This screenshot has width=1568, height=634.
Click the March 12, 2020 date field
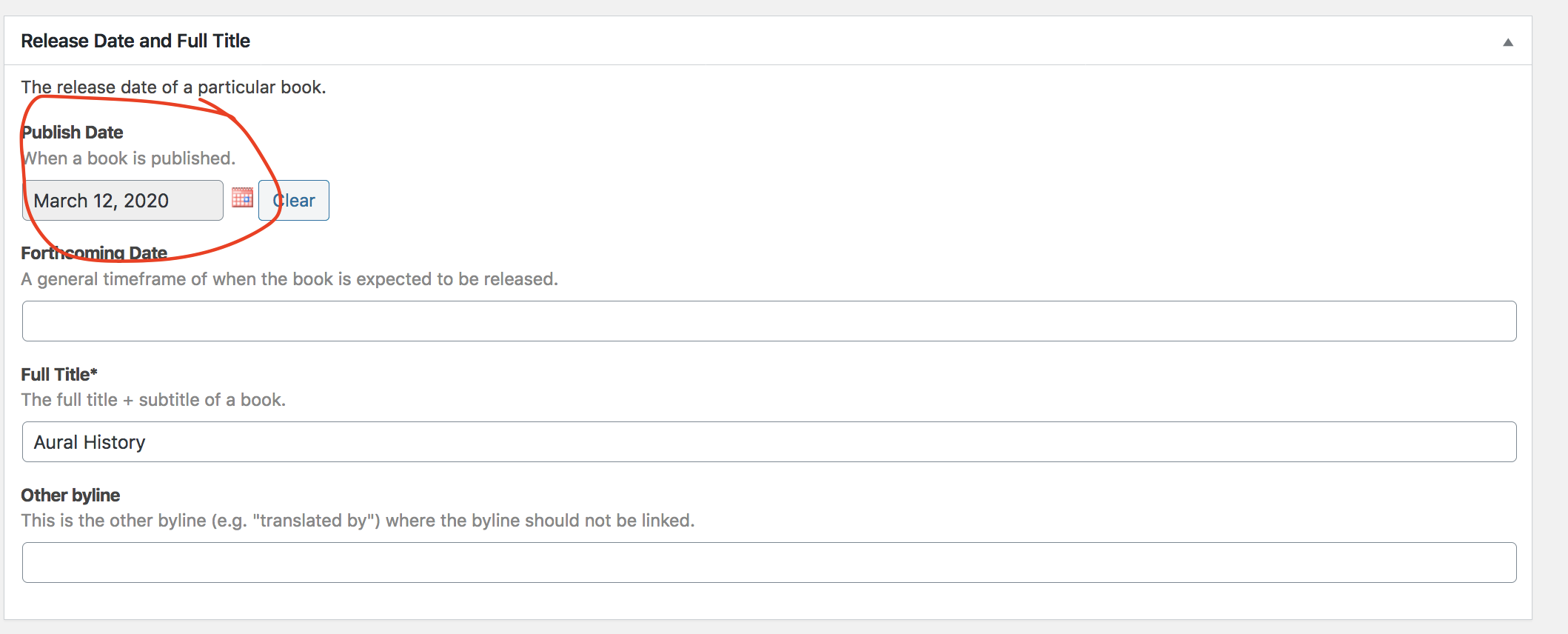pos(122,201)
